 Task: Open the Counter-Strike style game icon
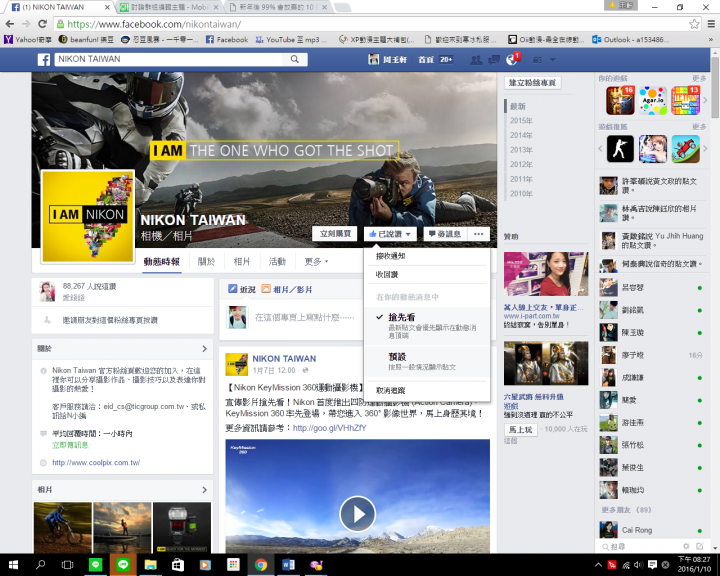pos(620,148)
